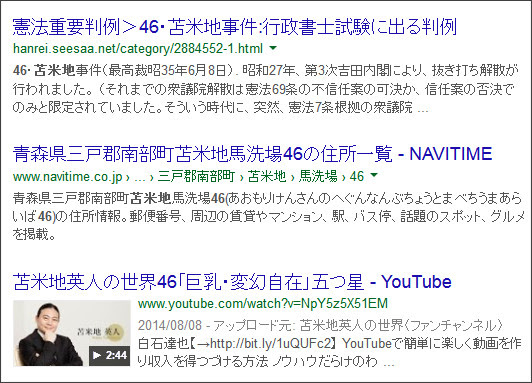
Task: Click 馬洗場 in the navitime breadcrumb
Action: pos(318,177)
